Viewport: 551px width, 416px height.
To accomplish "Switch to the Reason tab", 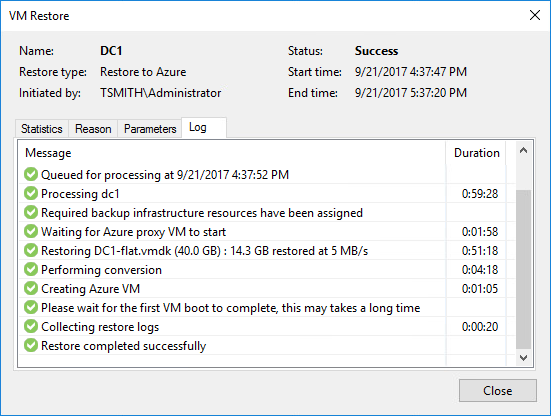I will (93, 129).
